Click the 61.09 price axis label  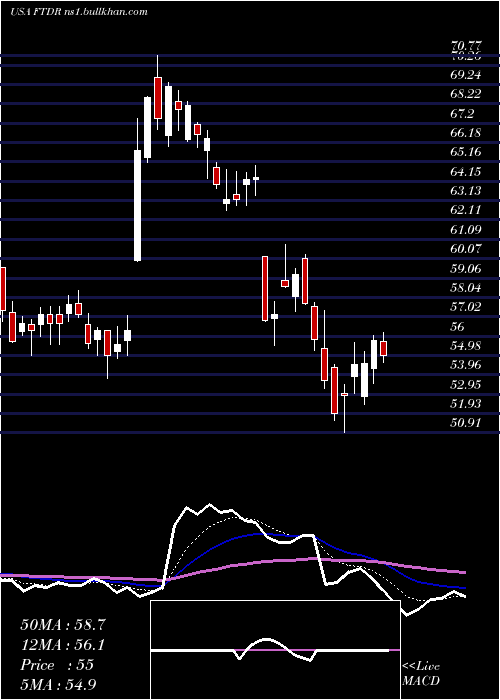point(466,229)
